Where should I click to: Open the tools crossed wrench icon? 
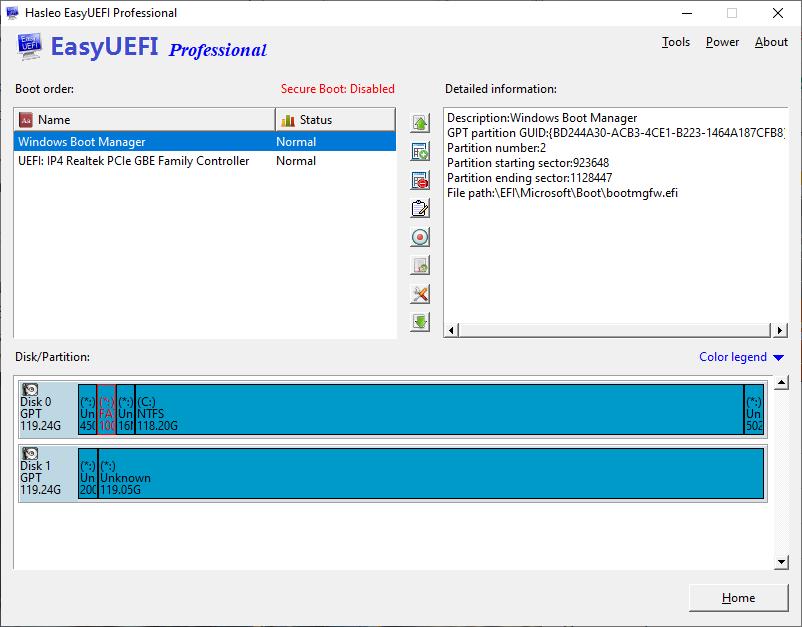[420, 294]
